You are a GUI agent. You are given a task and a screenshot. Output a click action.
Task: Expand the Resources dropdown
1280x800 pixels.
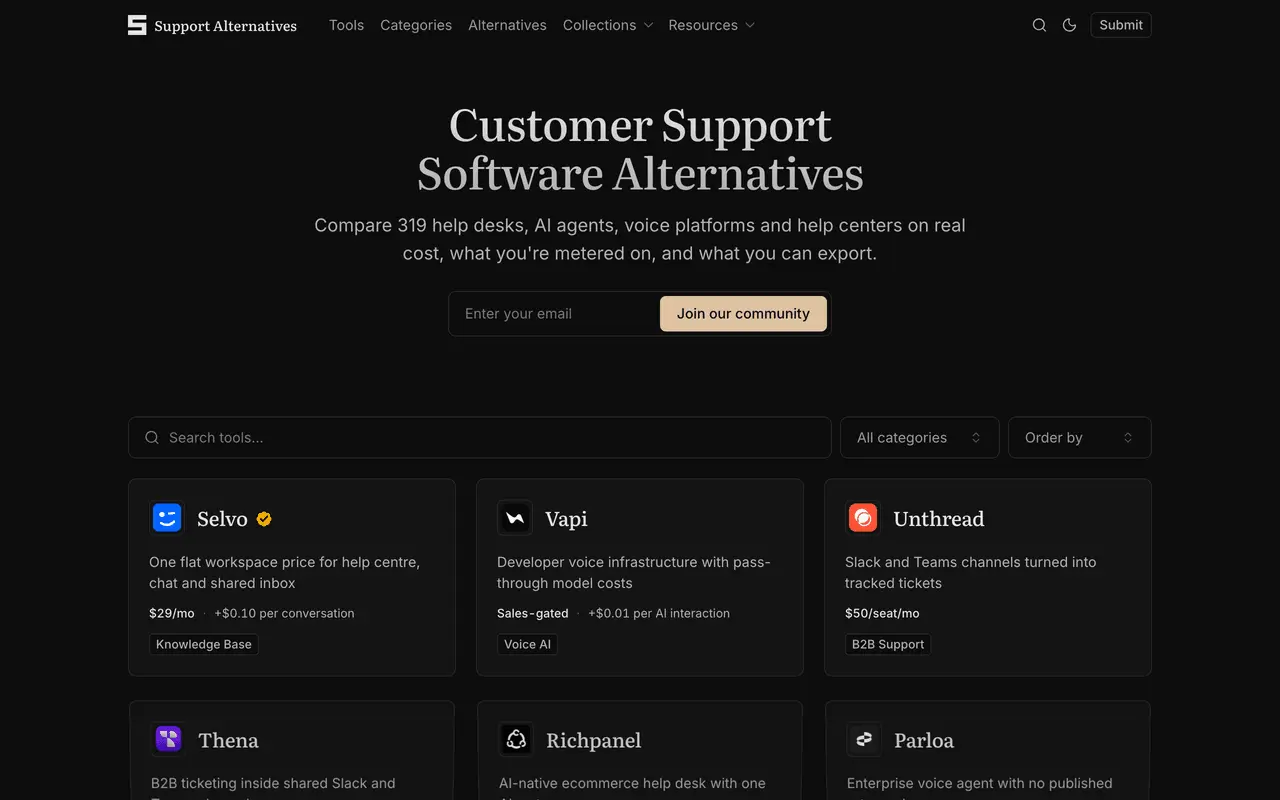pyautogui.click(x=712, y=25)
